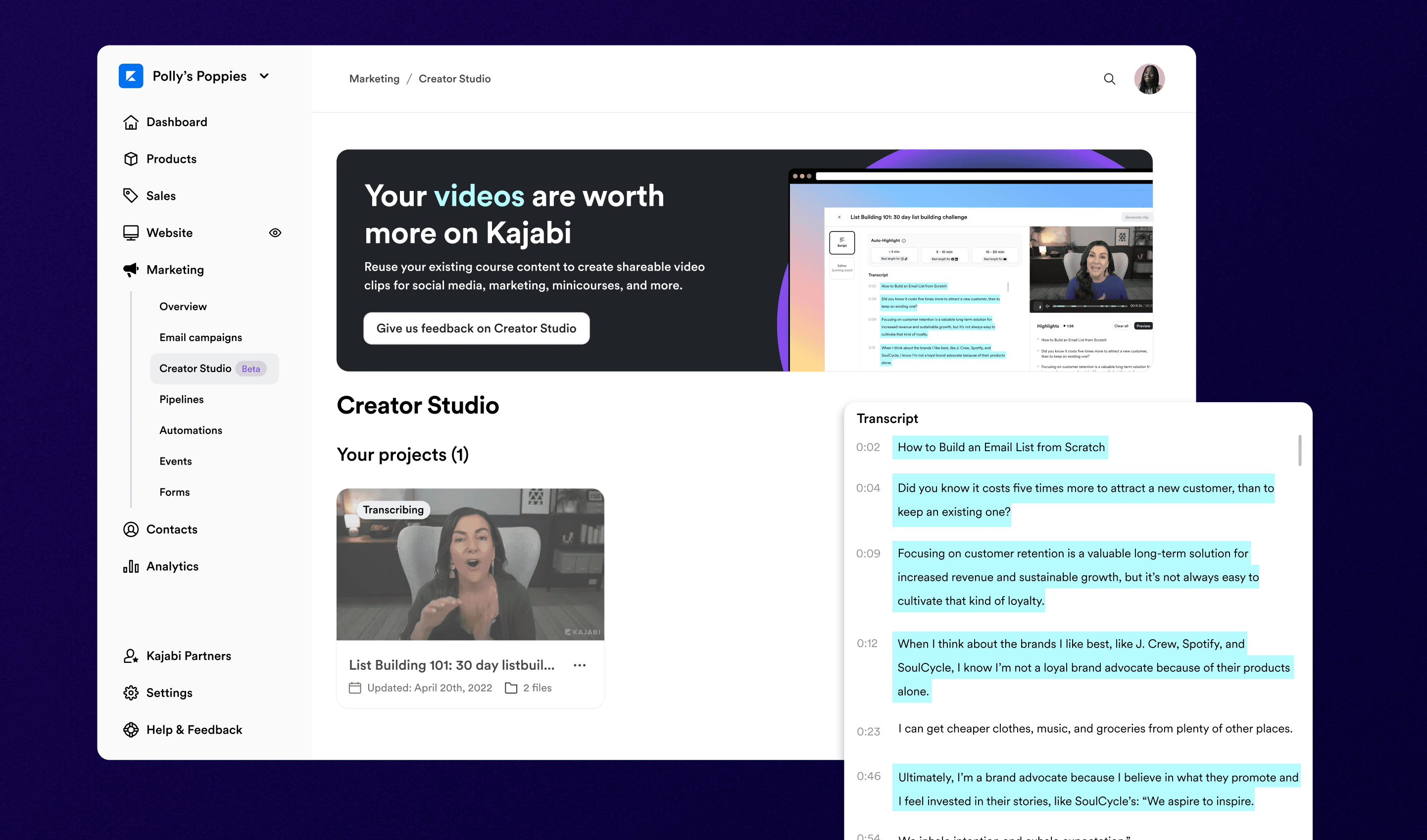Click the Marketing breadcrumb link
The width and height of the screenshot is (1427, 840).
pos(374,79)
